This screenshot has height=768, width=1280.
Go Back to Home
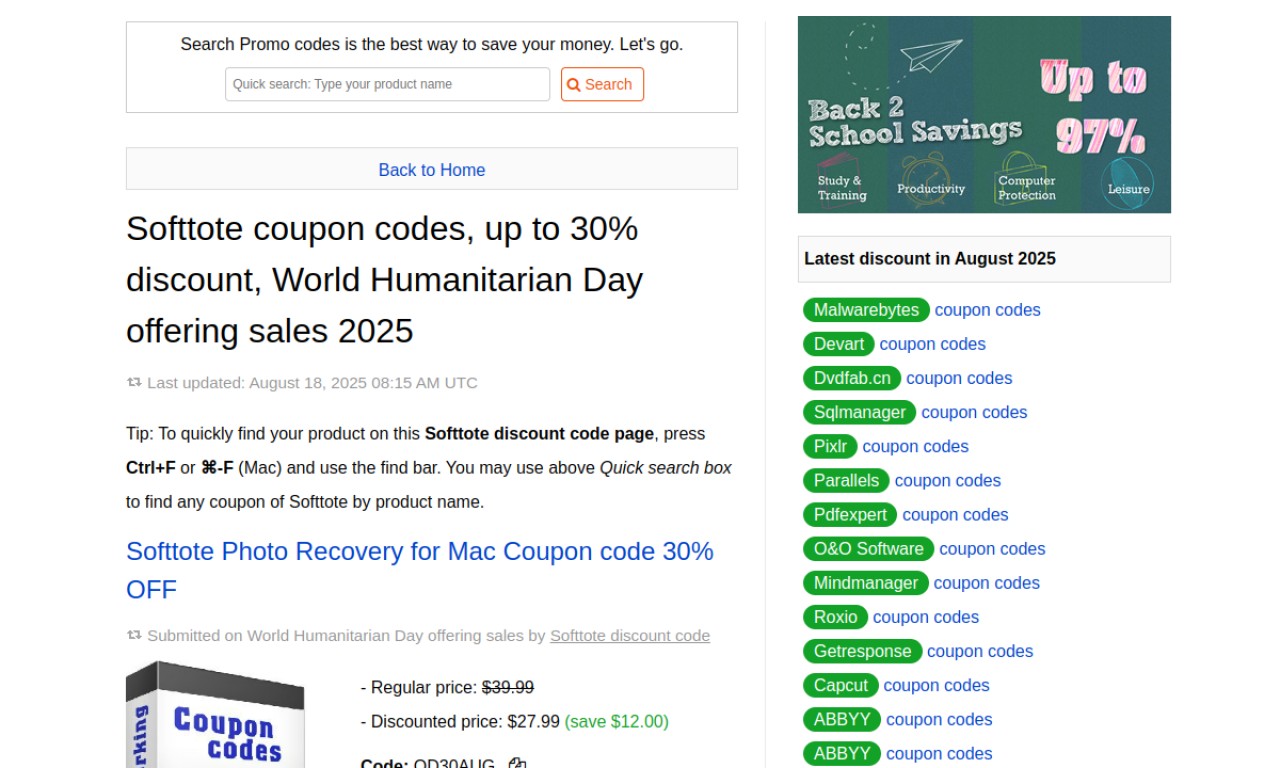click(432, 170)
